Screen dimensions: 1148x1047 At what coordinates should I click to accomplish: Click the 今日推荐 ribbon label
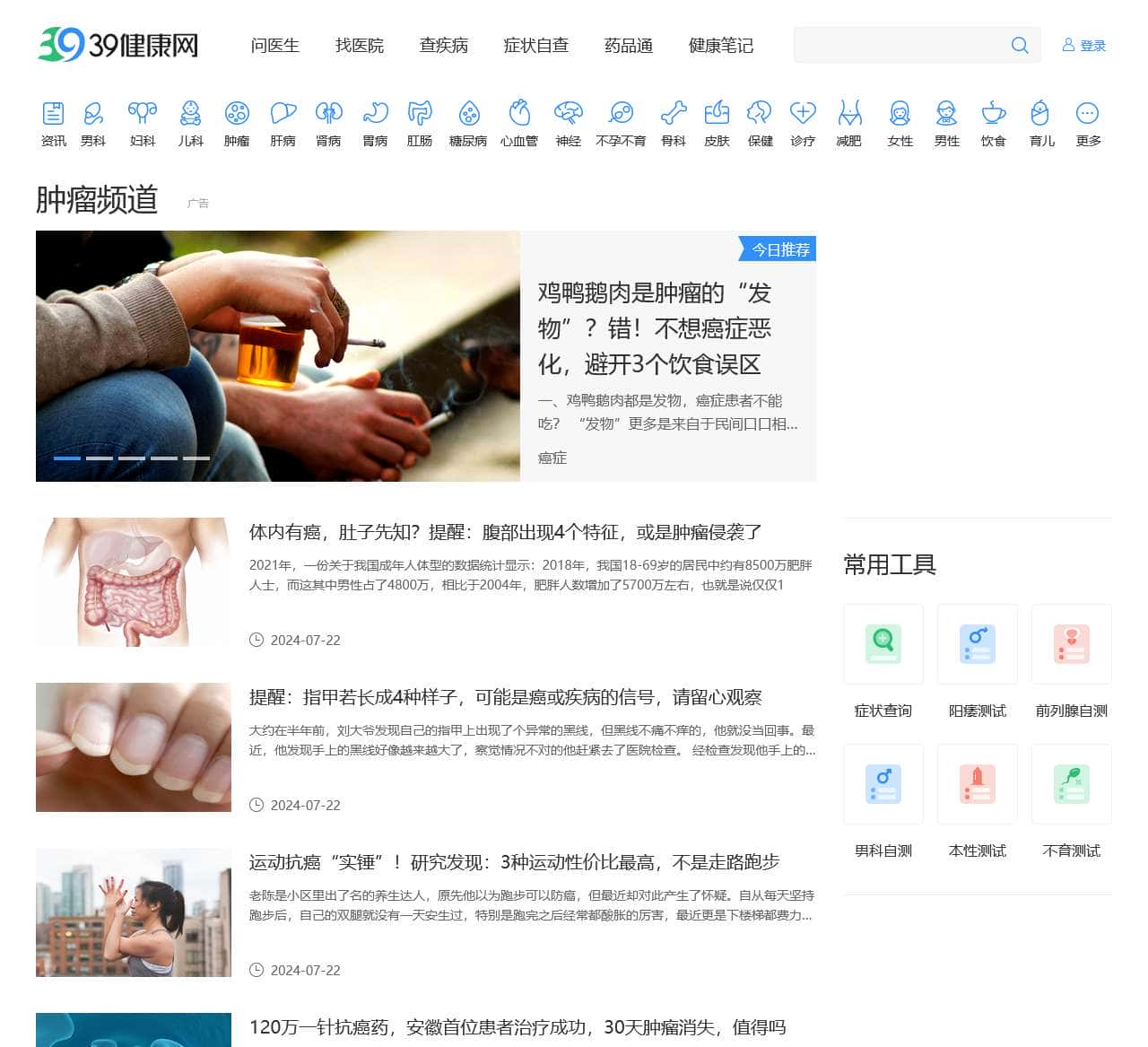(x=779, y=249)
